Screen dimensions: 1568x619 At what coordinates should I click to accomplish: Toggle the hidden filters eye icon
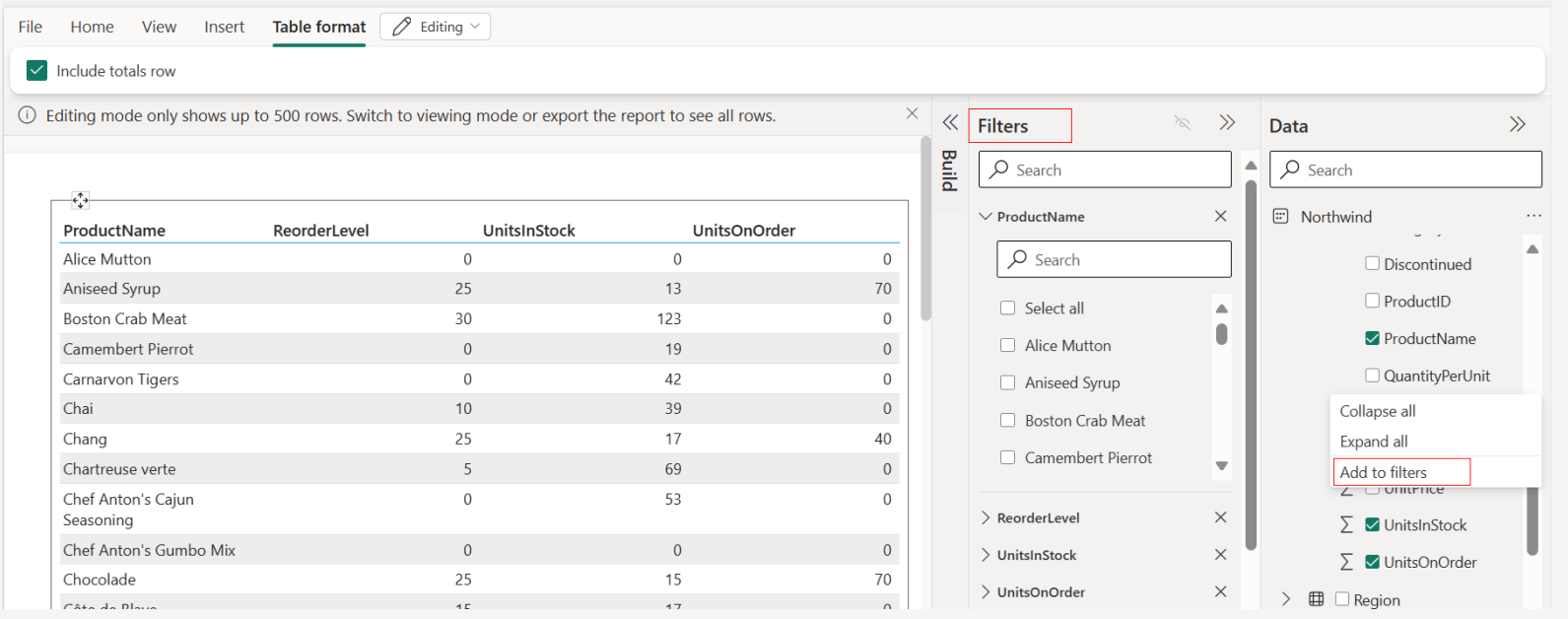click(x=1183, y=123)
